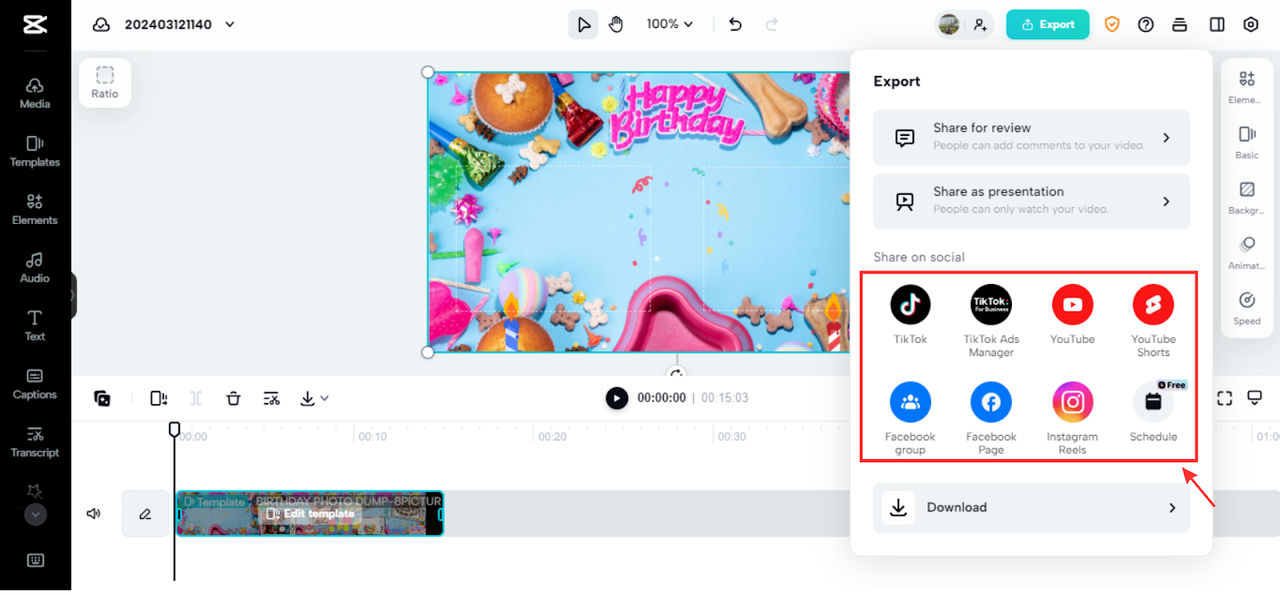Open the stacked layers menu icon
This screenshot has height=595, width=1280.
[1180, 25]
